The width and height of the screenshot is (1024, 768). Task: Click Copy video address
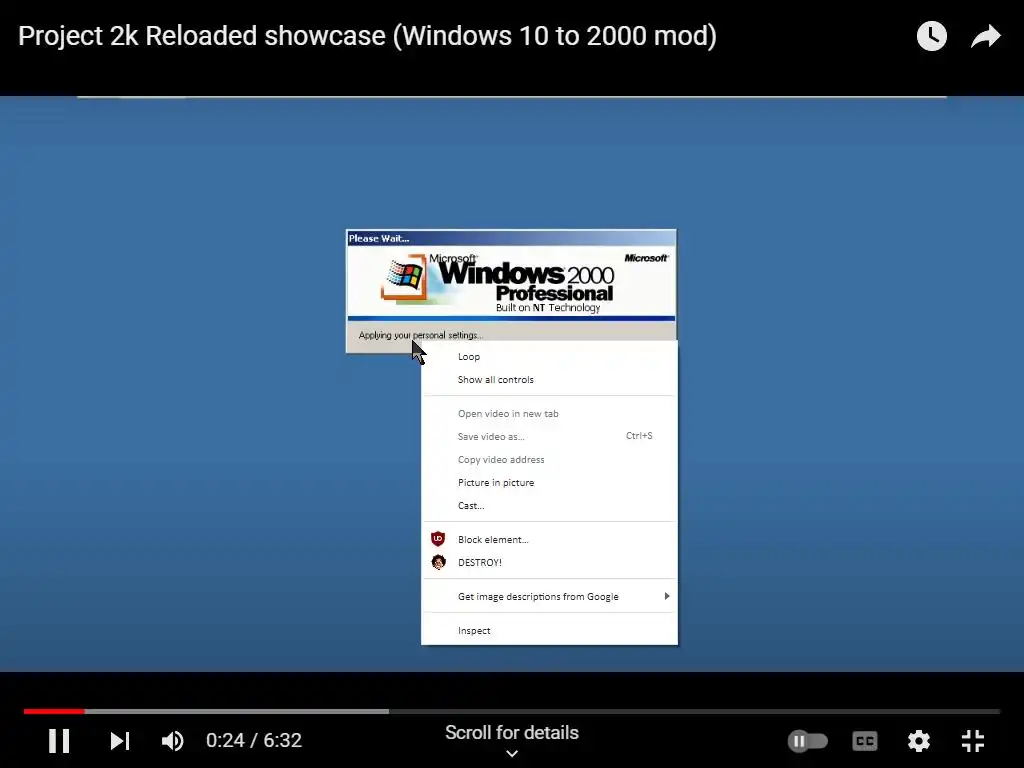coord(549,459)
